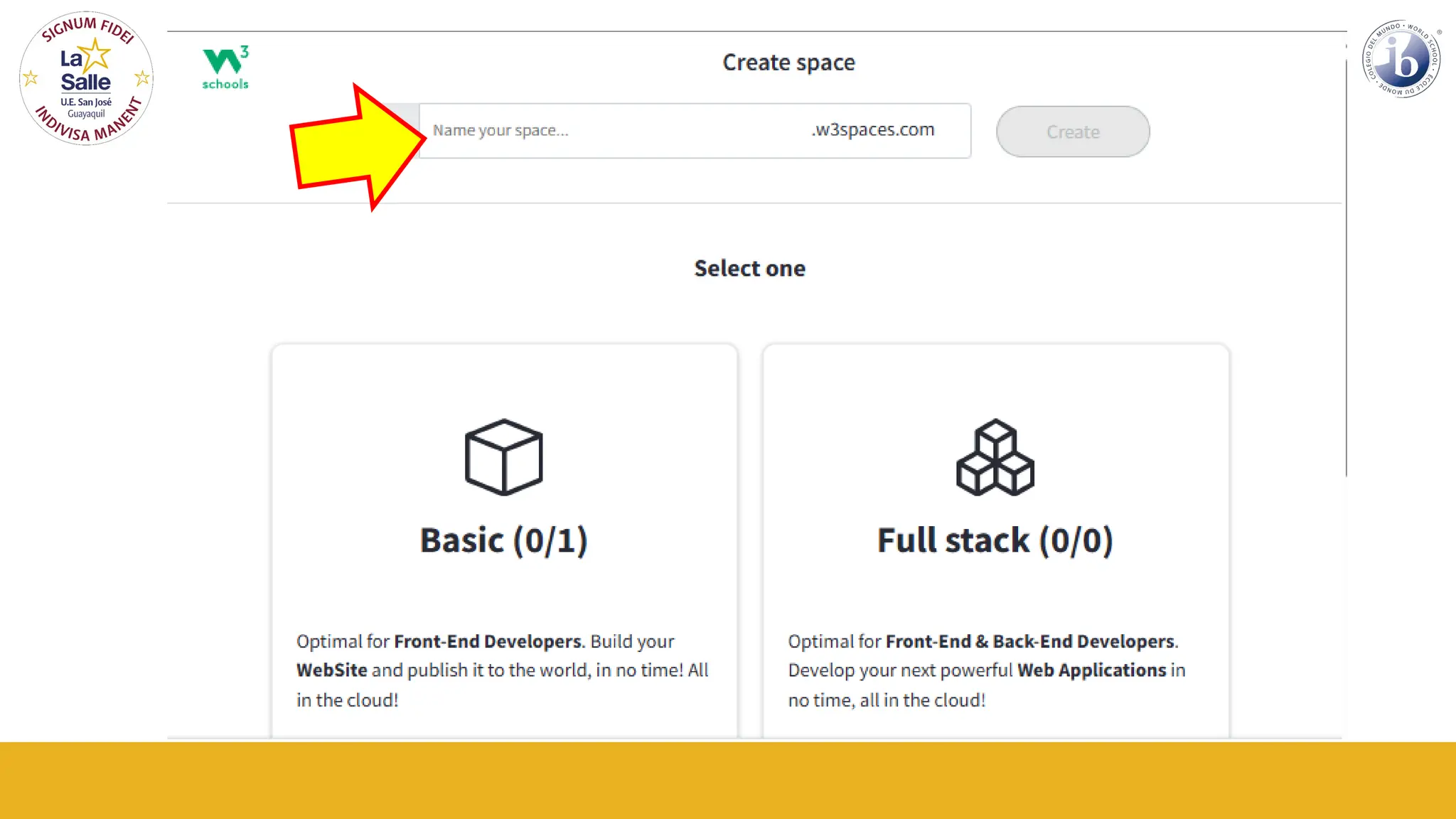The height and width of the screenshot is (819, 1456).
Task: Click the W3Schools logo icon
Action: [x=225, y=68]
